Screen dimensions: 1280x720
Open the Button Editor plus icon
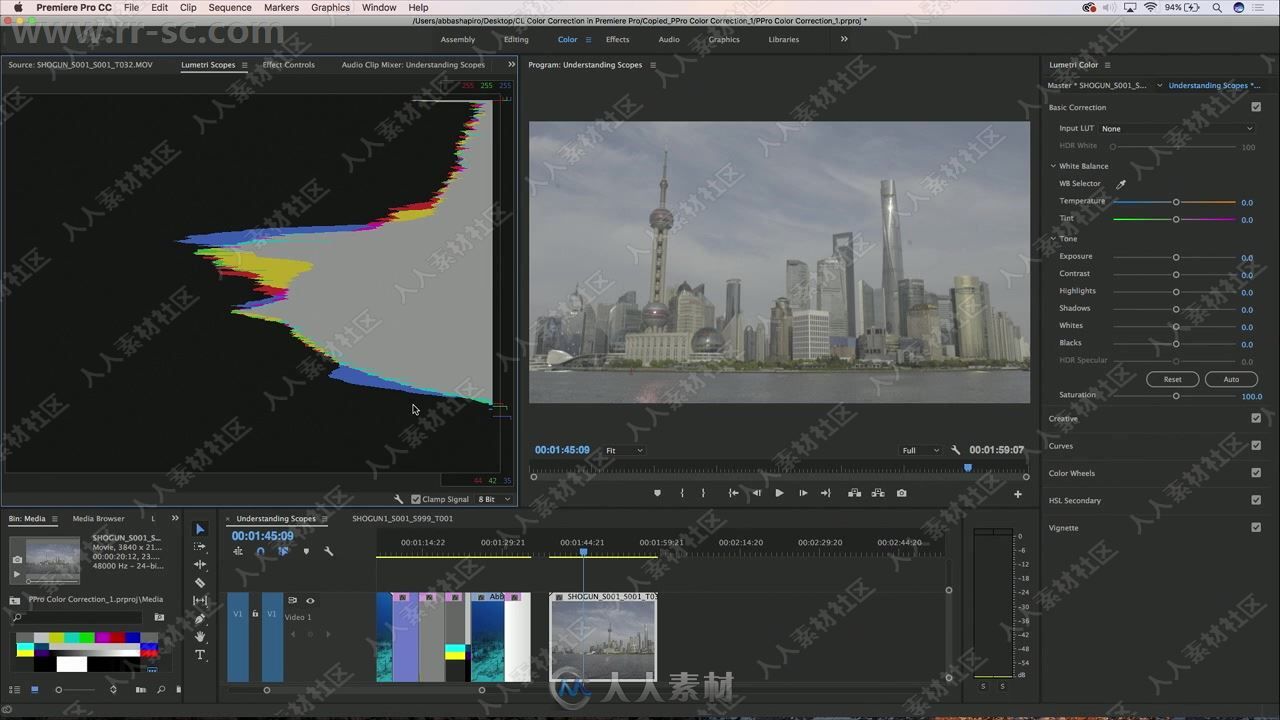(1018, 494)
